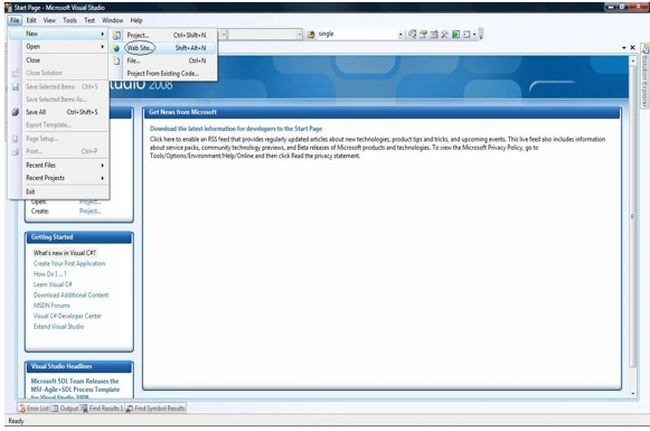Open the Other Windows icon dropdown arrow
The height and width of the screenshot is (431, 650).
pos(474,35)
